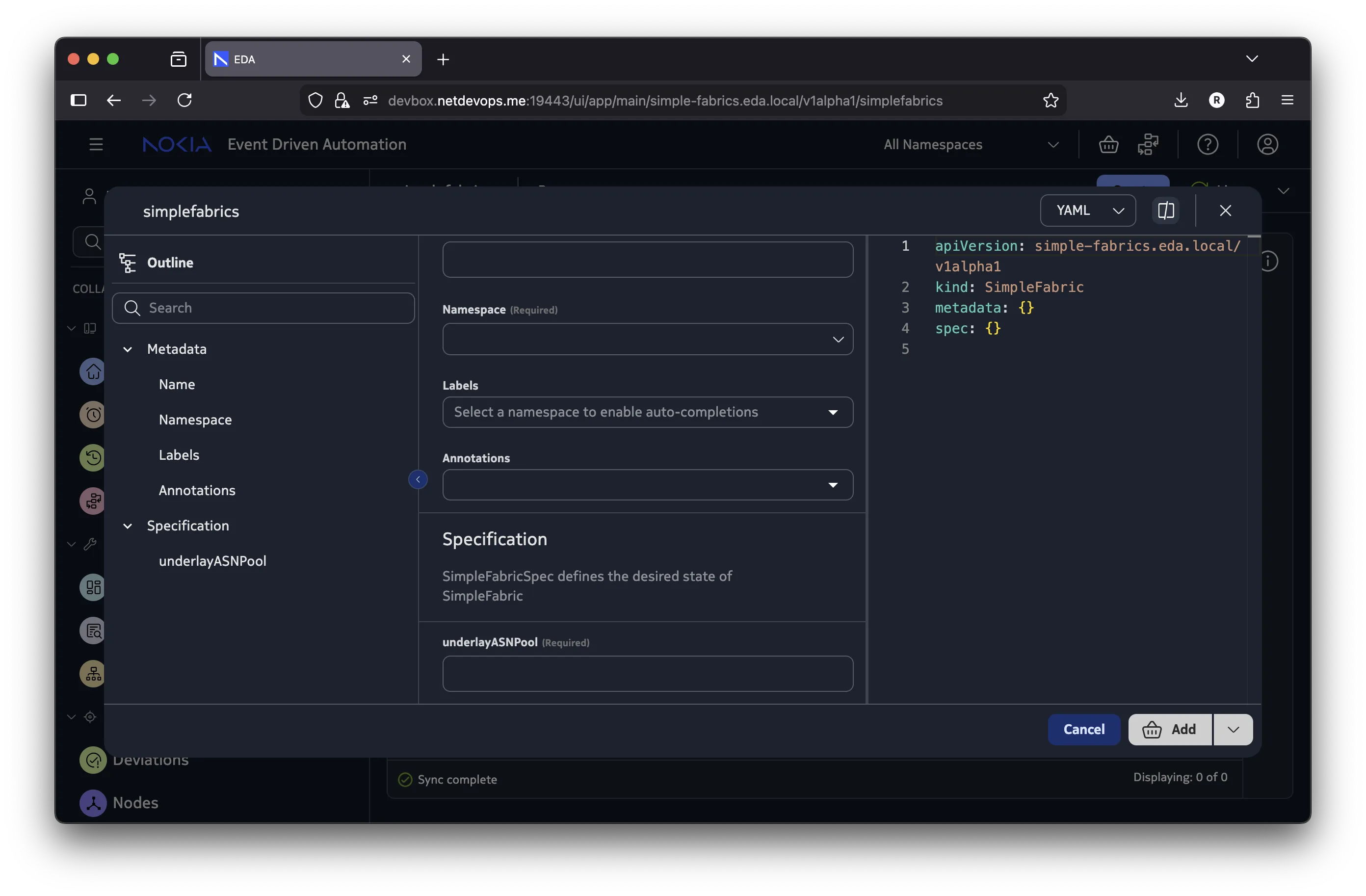
Task: Click the Cancel button
Action: [x=1083, y=730]
